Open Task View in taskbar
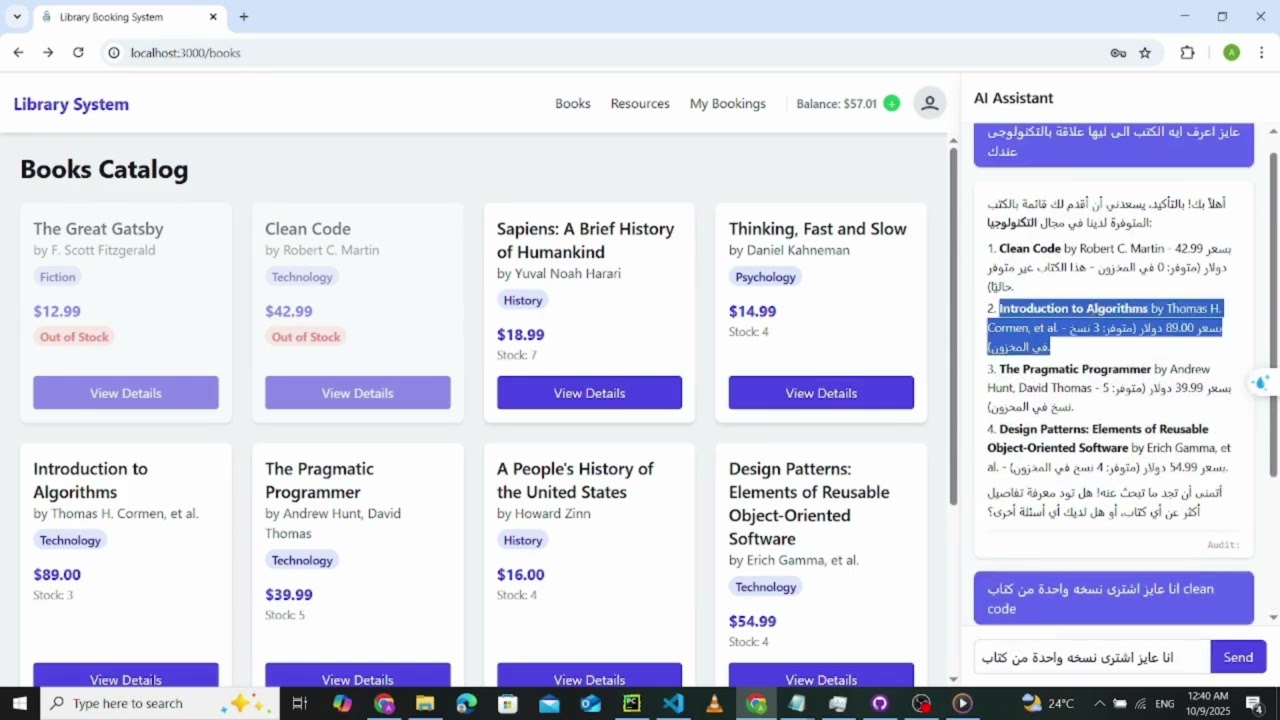1280x720 pixels. click(299, 703)
